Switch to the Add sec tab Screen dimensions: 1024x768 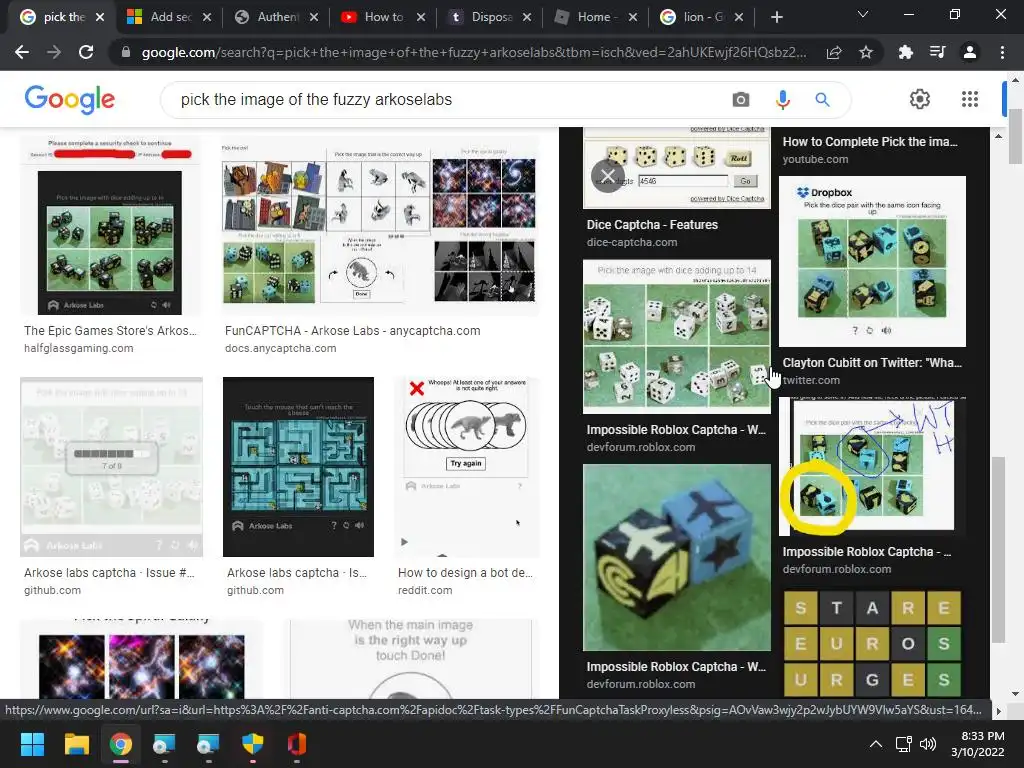[170, 18]
